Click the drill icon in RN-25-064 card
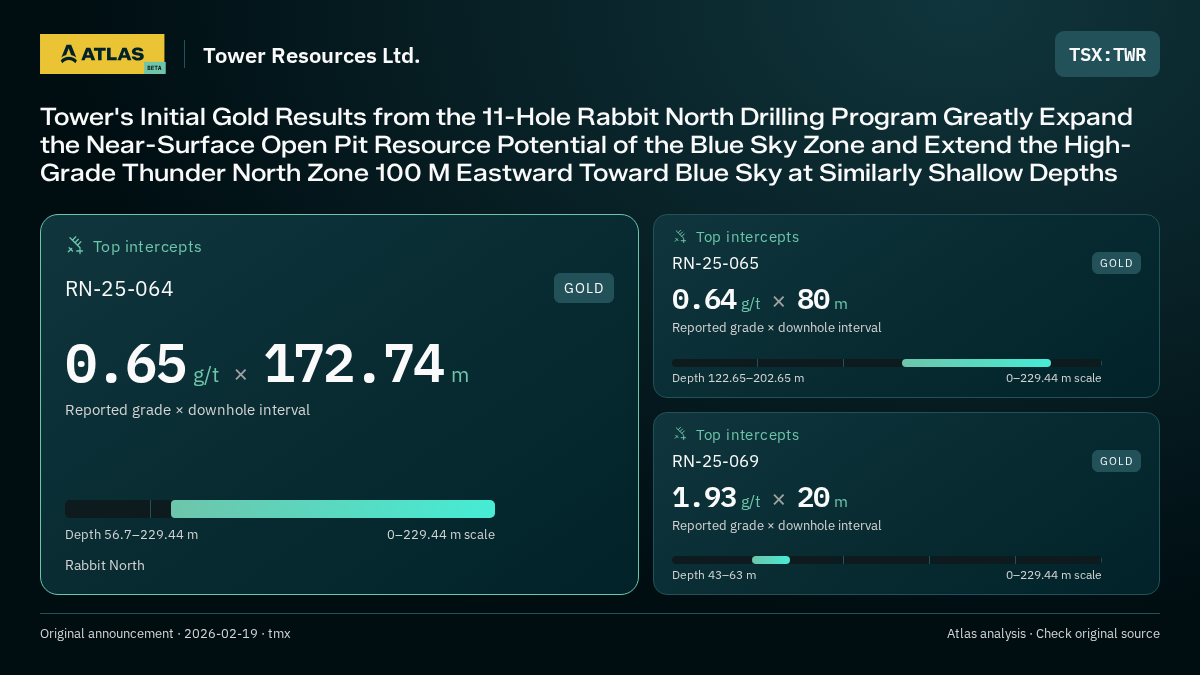Image resolution: width=1200 pixels, height=675 pixels. 75,245
